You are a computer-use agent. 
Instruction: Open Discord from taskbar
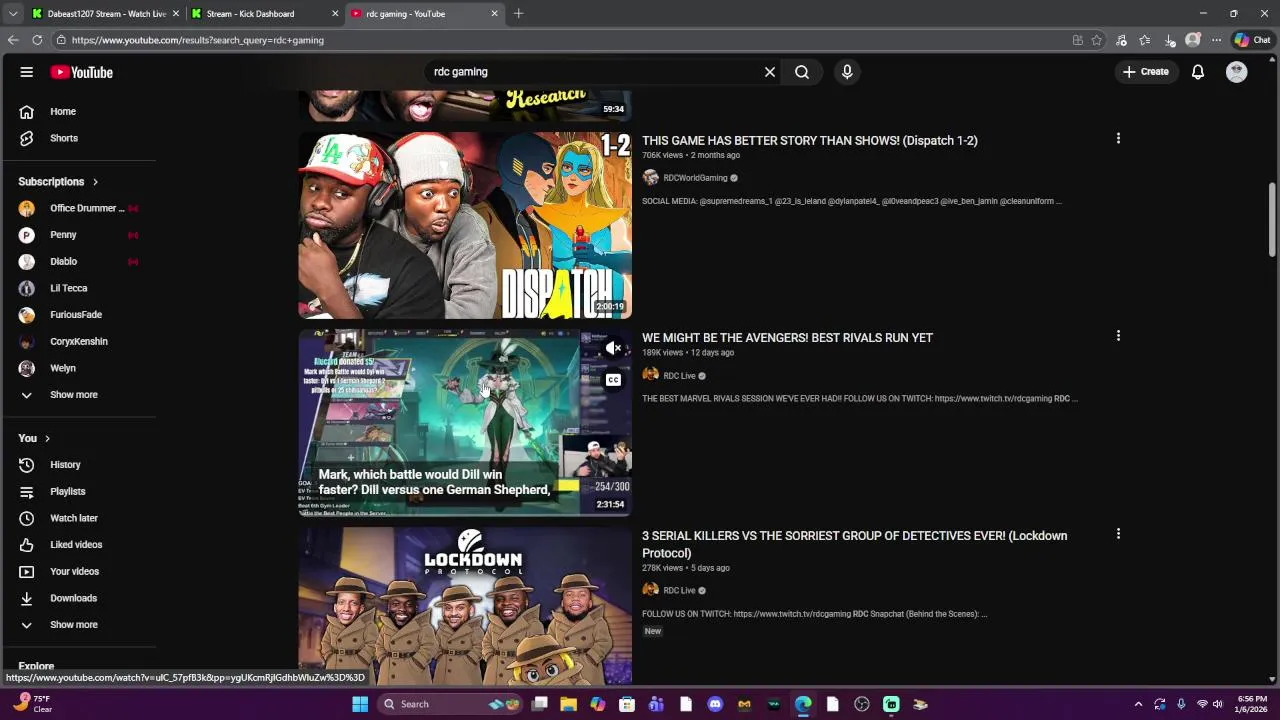click(x=715, y=704)
